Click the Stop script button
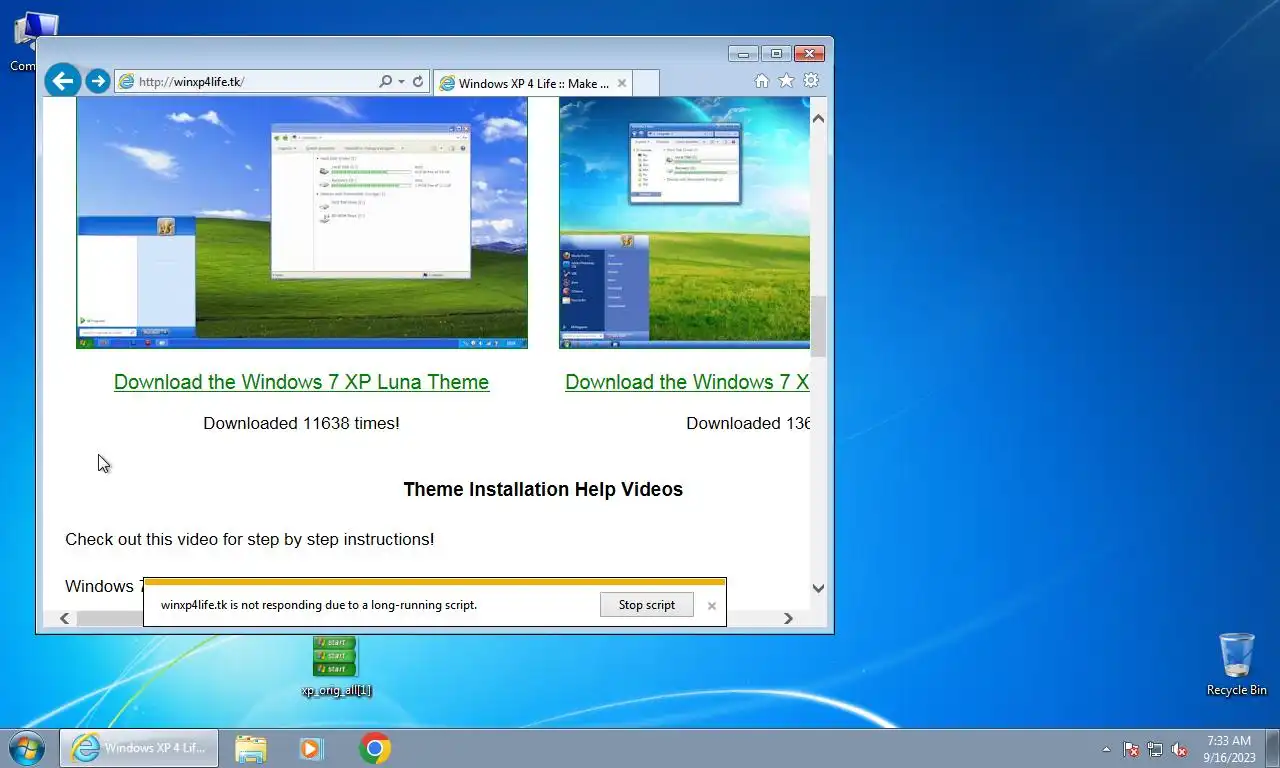Screen dimensions: 1280x768 pyautogui.click(x=647, y=605)
